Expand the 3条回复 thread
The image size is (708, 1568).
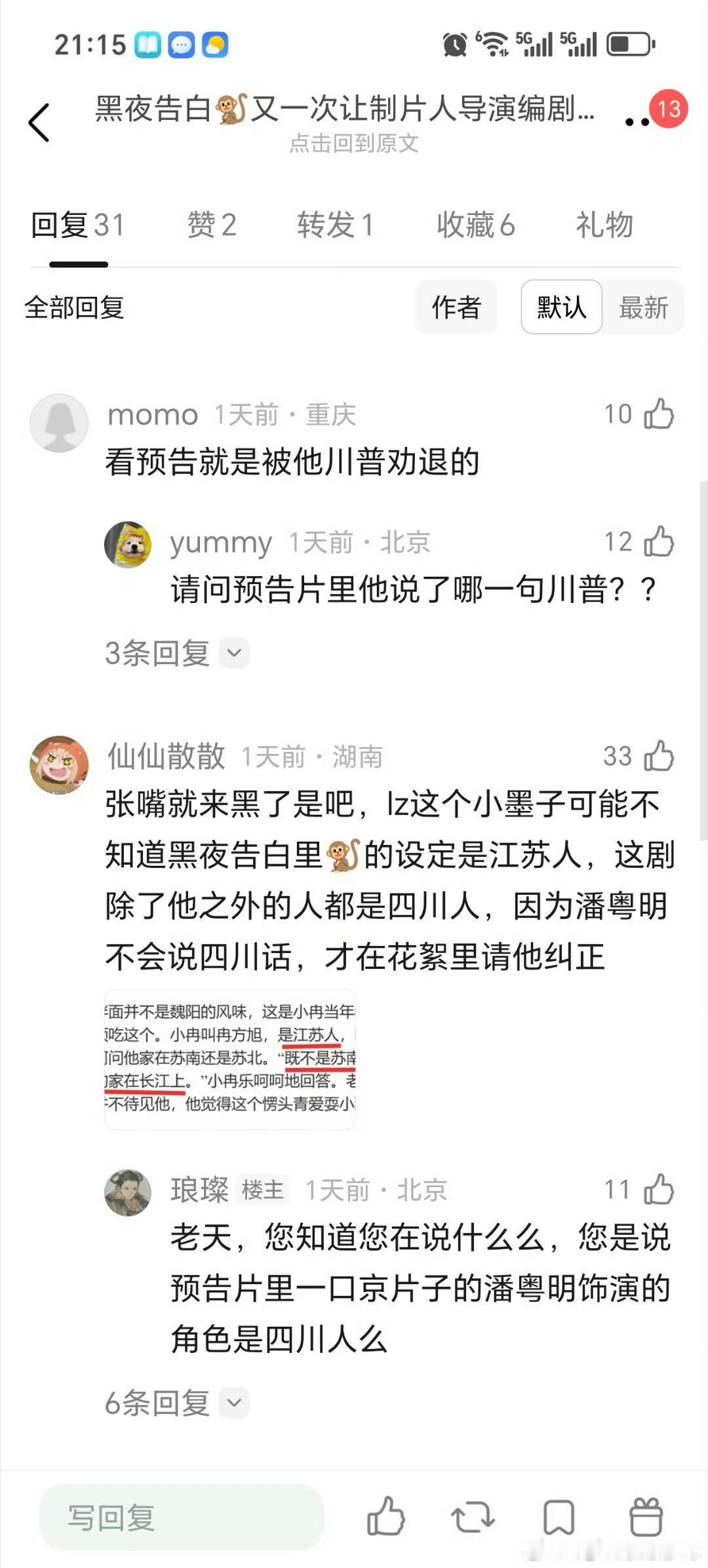click(177, 653)
